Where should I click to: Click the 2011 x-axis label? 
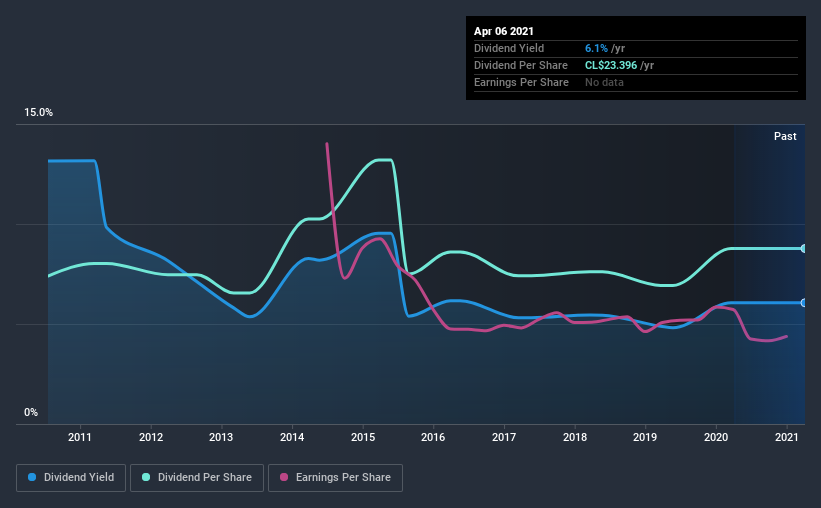pyautogui.click(x=80, y=437)
